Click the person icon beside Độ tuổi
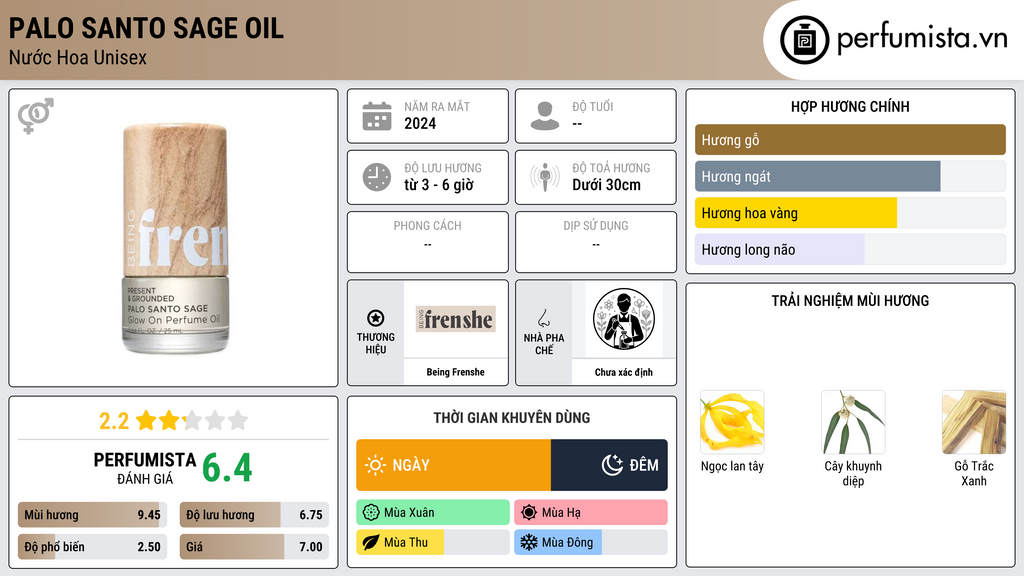This screenshot has height=576, width=1024. (x=545, y=116)
